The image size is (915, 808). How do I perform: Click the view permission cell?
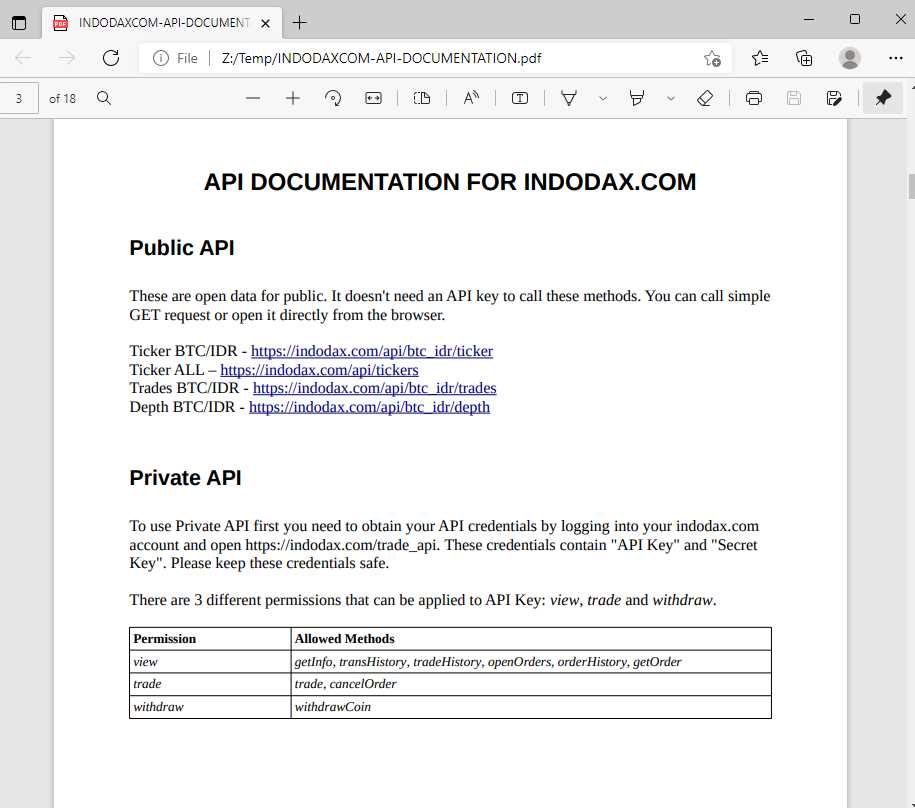click(x=210, y=662)
